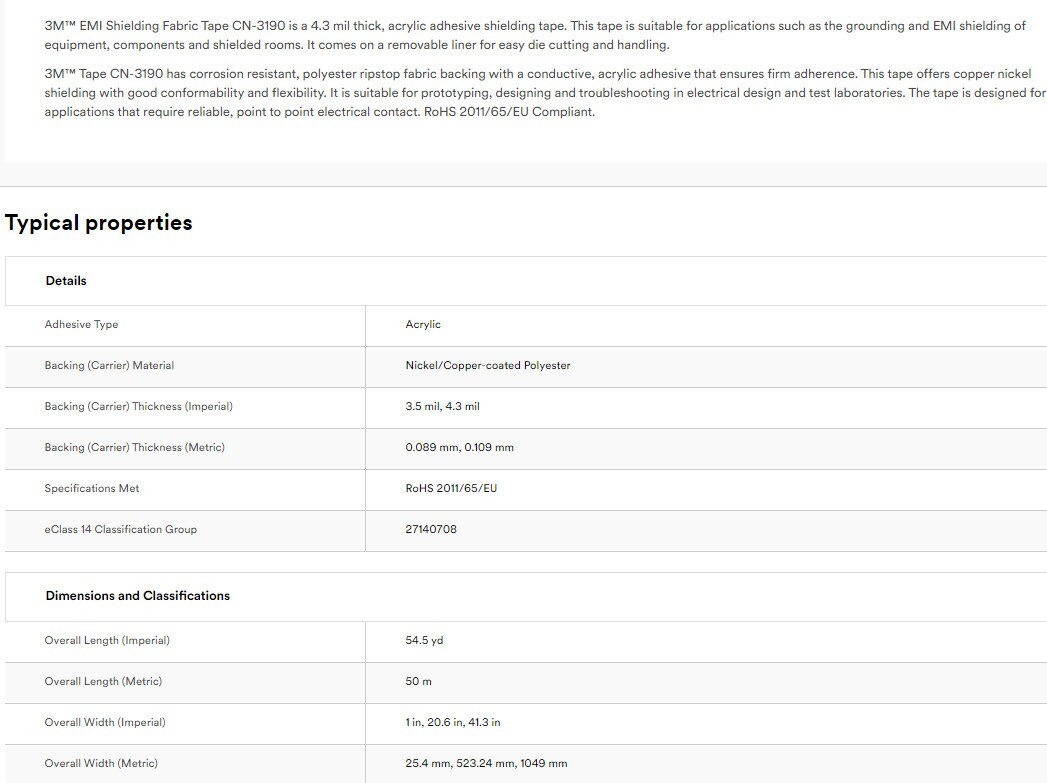Image resolution: width=1047 pixels, height=783 pixels.
Task: Select the Nickel/Copper-coated Polyester value
Action: pos(488,366)
